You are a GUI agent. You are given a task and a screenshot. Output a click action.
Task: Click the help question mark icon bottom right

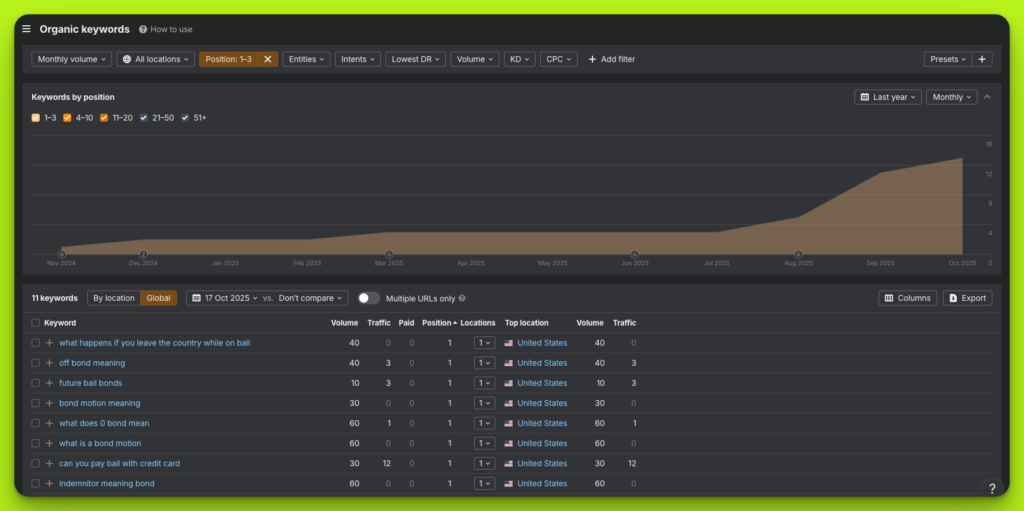(x=991, y=488)
